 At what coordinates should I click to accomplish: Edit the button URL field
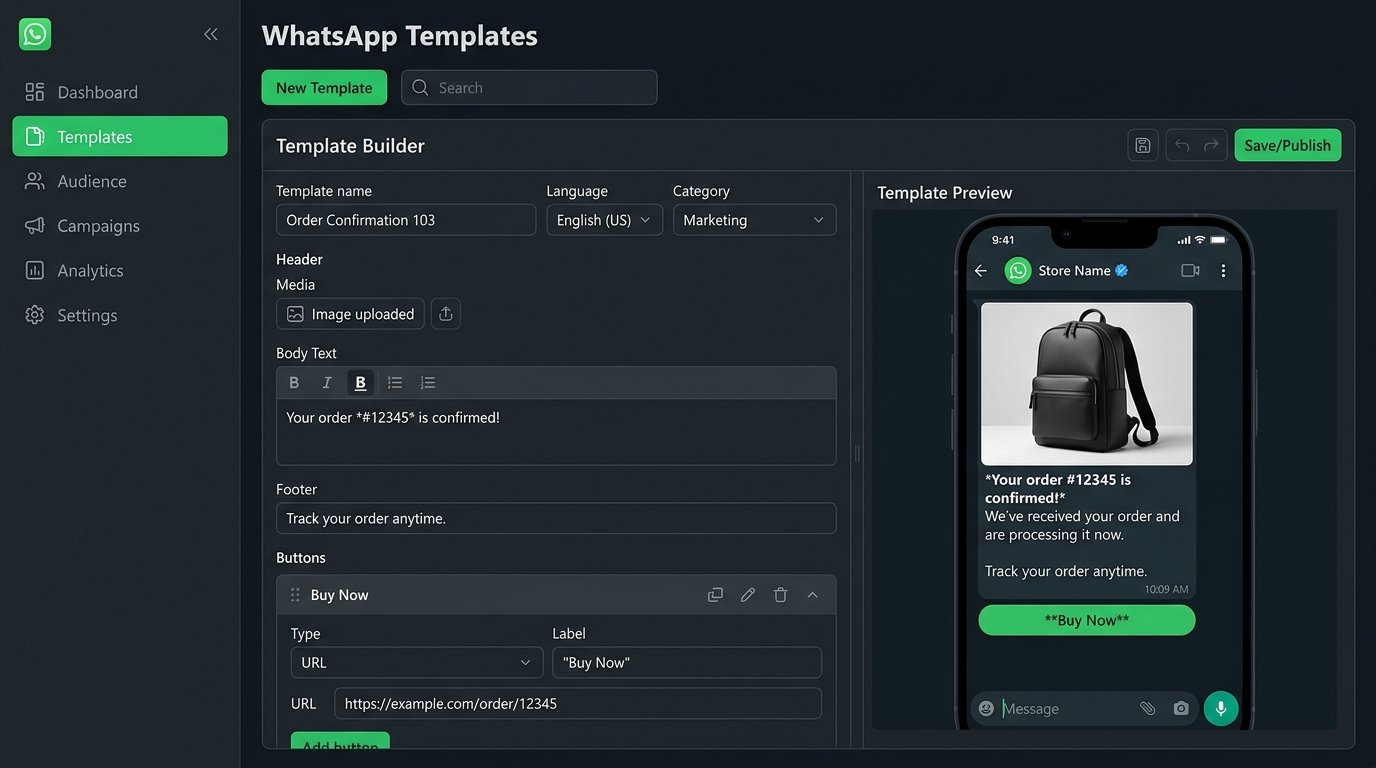[x=578, y=703]
